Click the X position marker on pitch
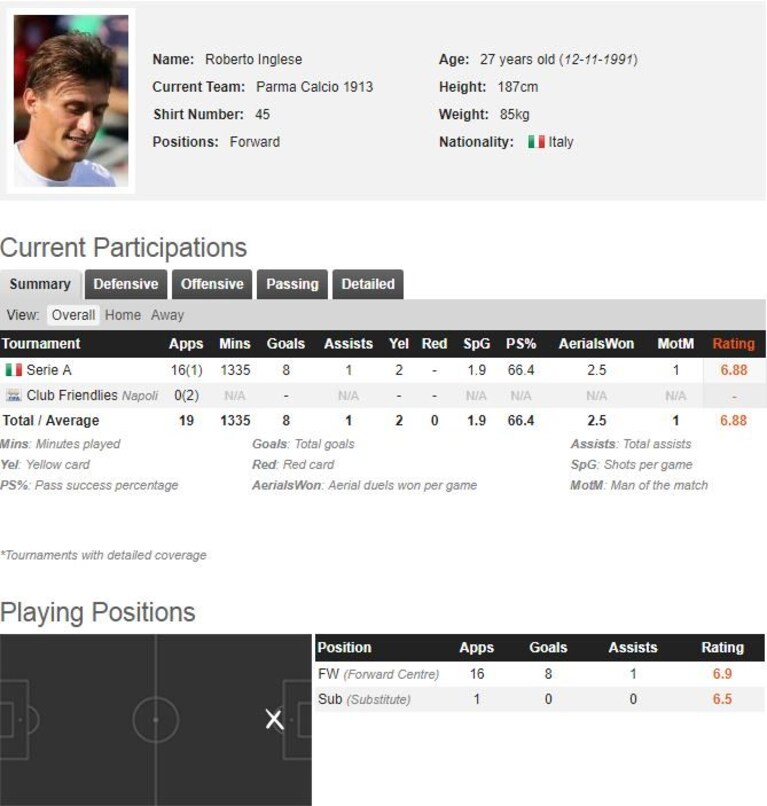The height and width of the screenshot is (806, 767). (x=275, y=719)
